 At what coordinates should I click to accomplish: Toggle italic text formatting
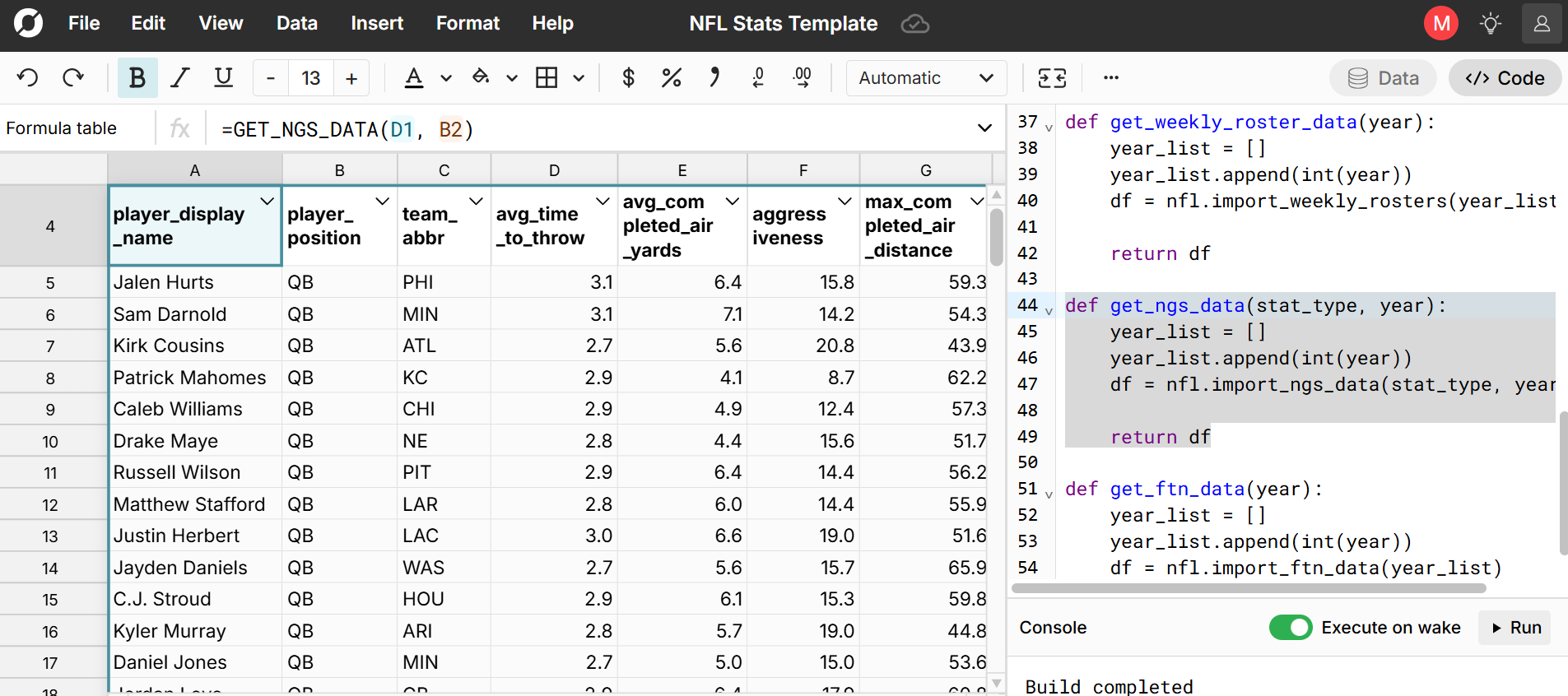point(179,78)
